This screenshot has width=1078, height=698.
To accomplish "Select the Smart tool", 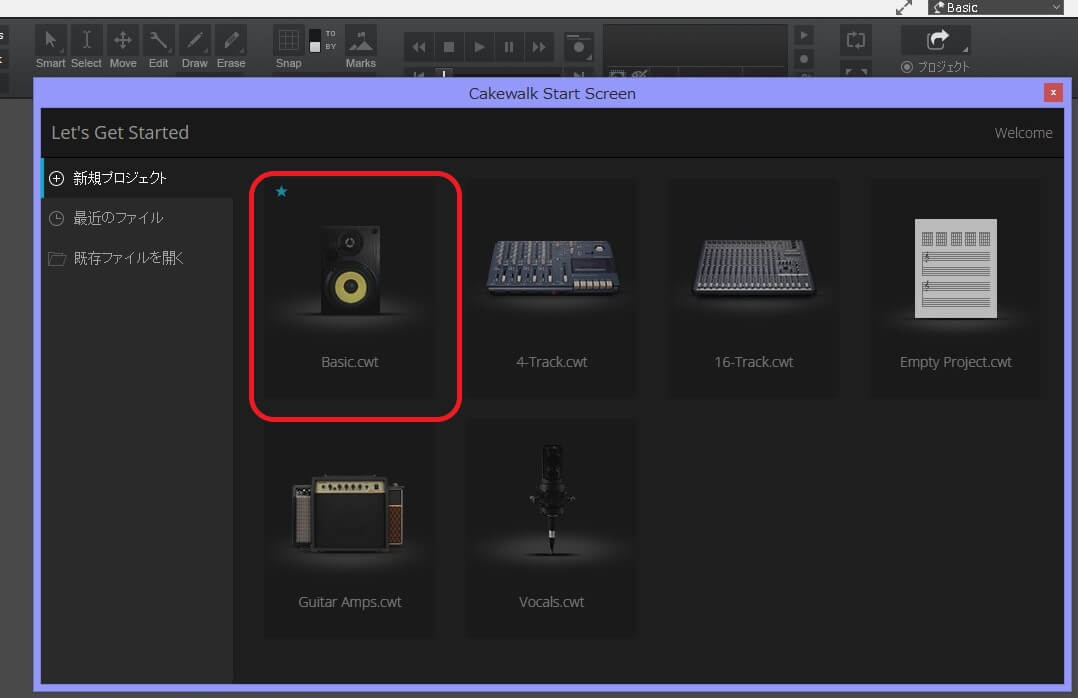I will click(51, 47).
